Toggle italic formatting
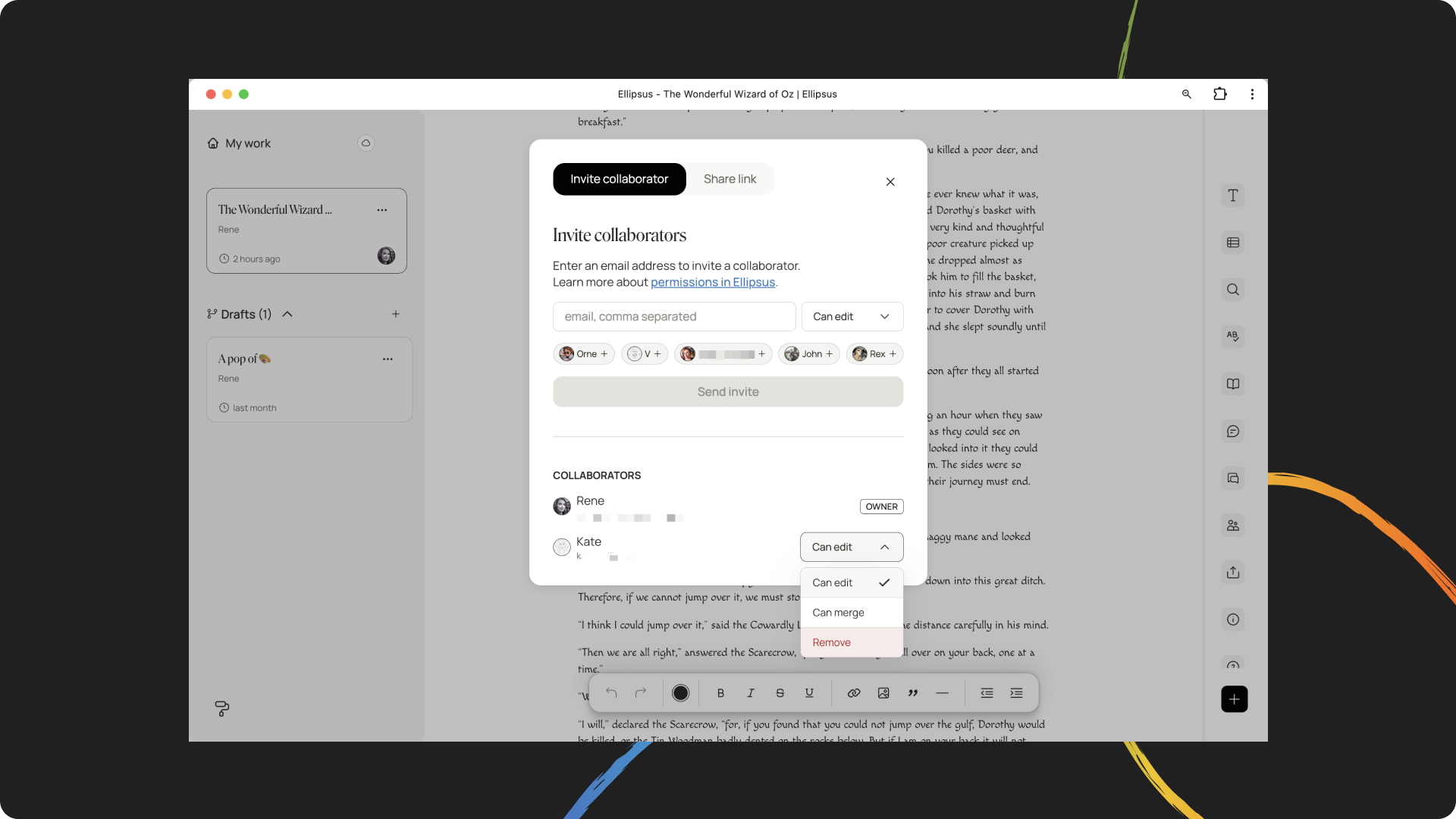 pos(751,693)
